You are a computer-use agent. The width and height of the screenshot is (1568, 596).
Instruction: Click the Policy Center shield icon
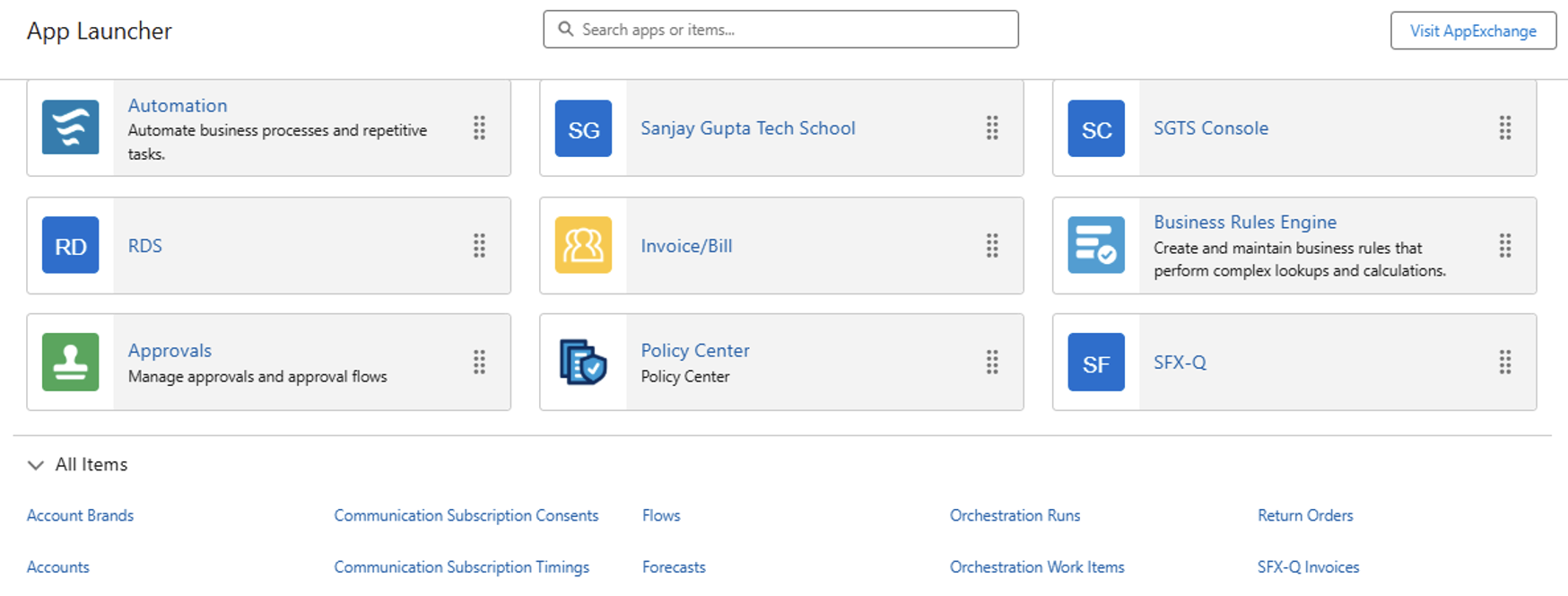pos(583,363)
